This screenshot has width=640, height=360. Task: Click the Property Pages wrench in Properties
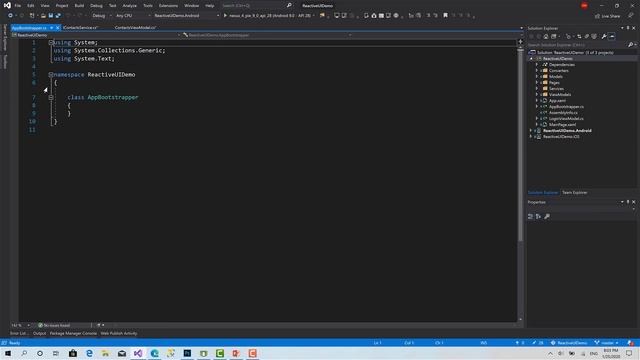point(547,216)
